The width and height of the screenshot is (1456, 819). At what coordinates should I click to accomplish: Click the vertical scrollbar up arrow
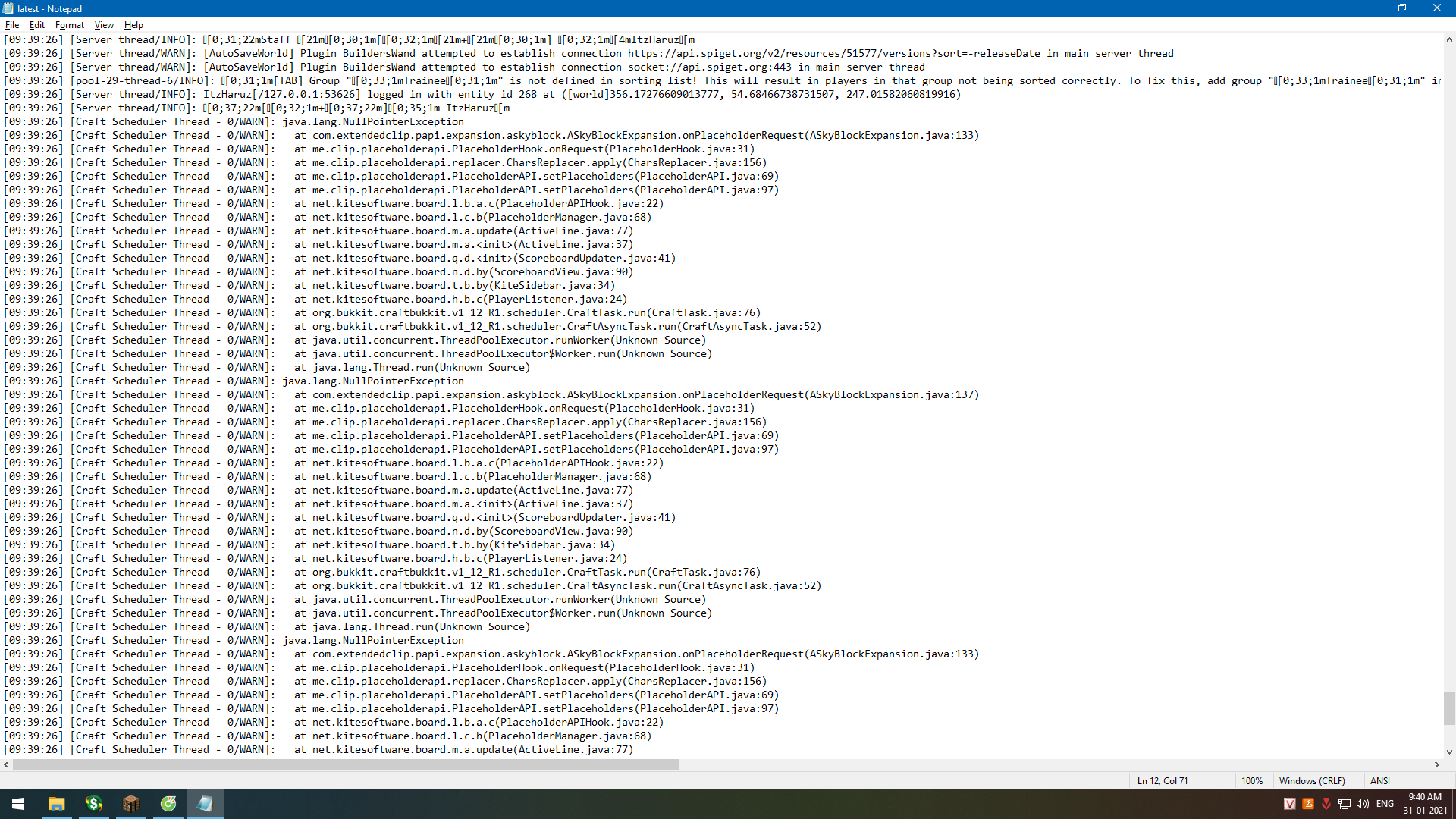(x=1449, y=39)
